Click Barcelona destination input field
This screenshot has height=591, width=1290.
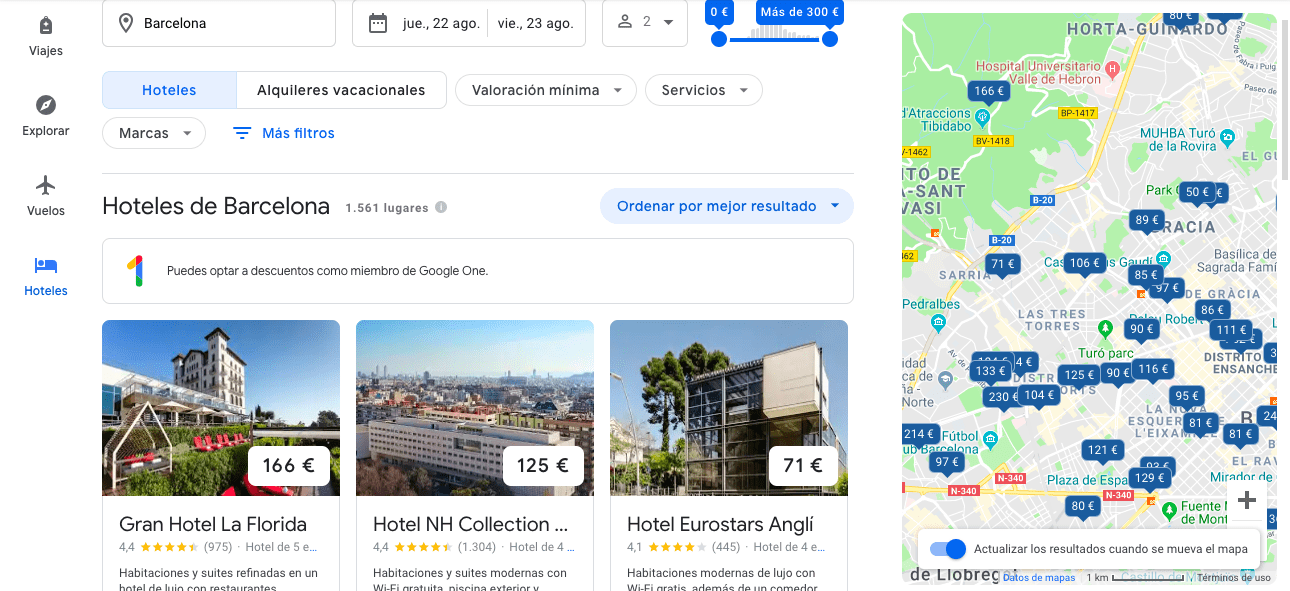(219, 23)
